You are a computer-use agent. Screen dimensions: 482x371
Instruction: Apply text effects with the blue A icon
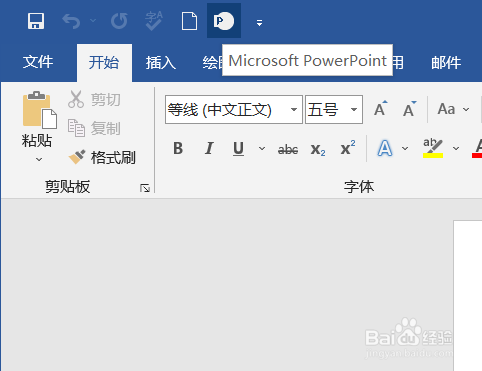click(x=385, y=148)
